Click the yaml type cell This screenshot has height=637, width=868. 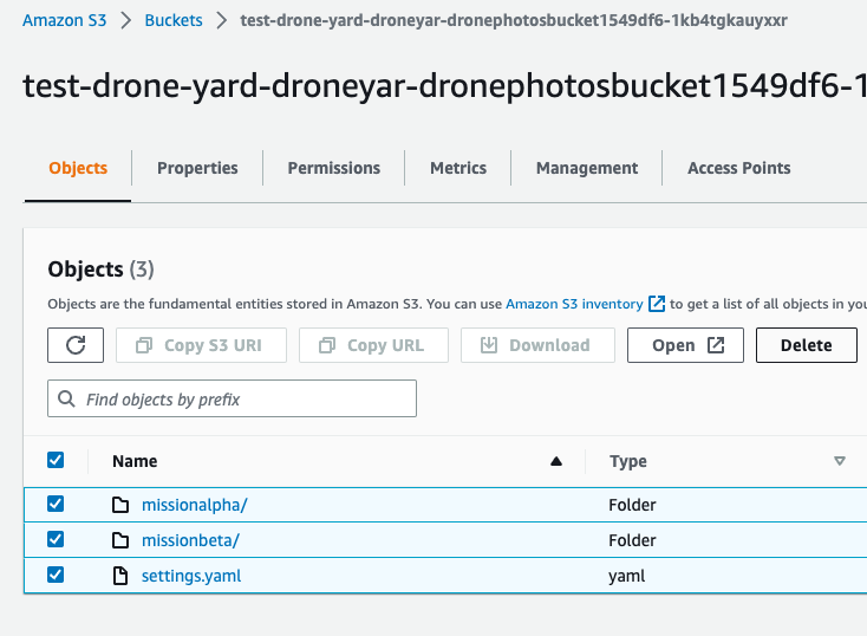(627, 576)
